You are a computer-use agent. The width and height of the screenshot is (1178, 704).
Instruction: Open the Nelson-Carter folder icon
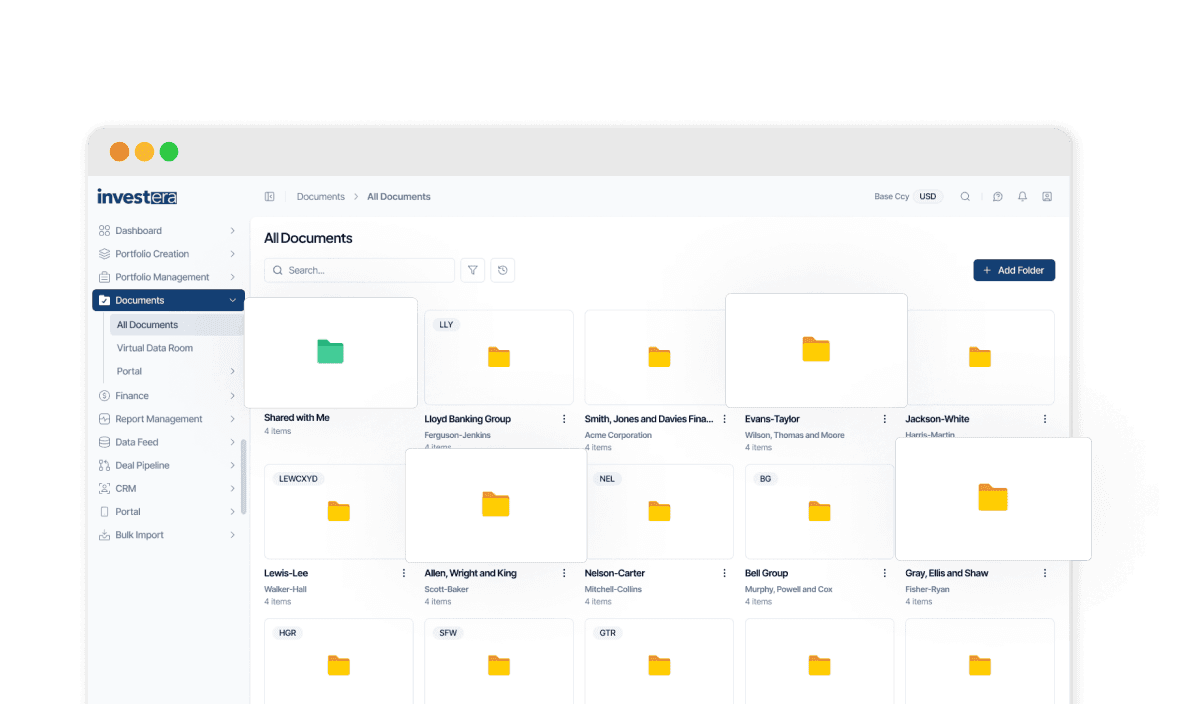click(x=659, y=512)
